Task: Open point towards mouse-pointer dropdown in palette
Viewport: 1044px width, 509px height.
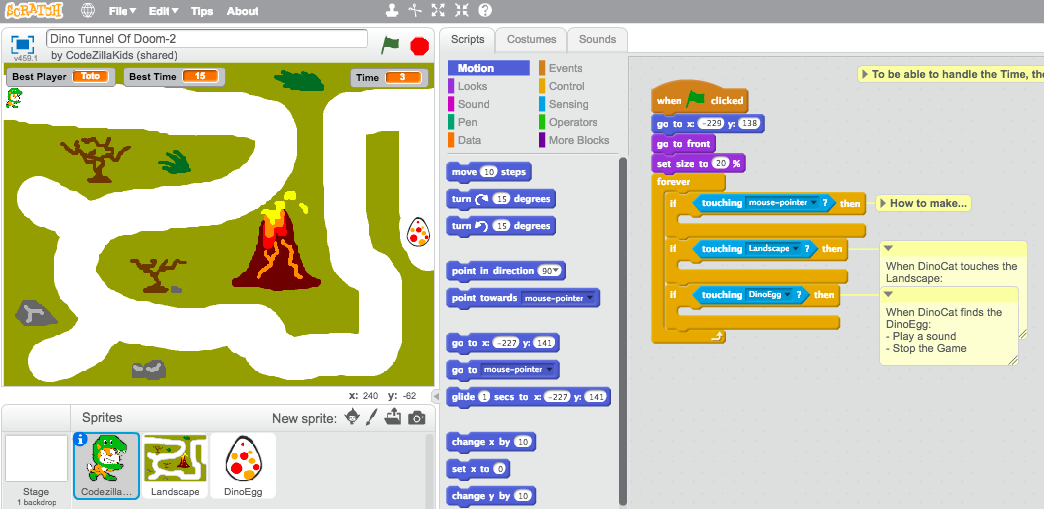Action: (x=589, y=298)
